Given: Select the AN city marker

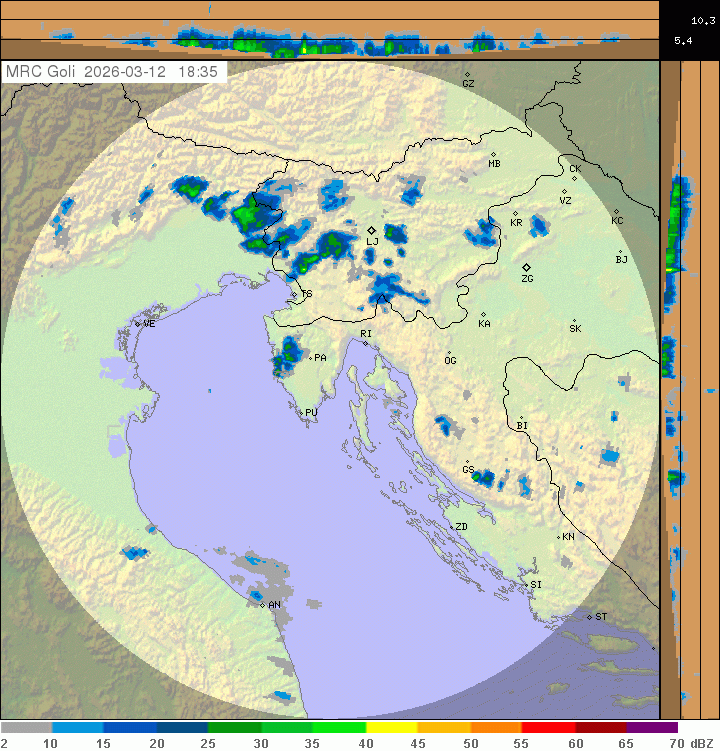Looking at the screenshot, I should [262, 604].
